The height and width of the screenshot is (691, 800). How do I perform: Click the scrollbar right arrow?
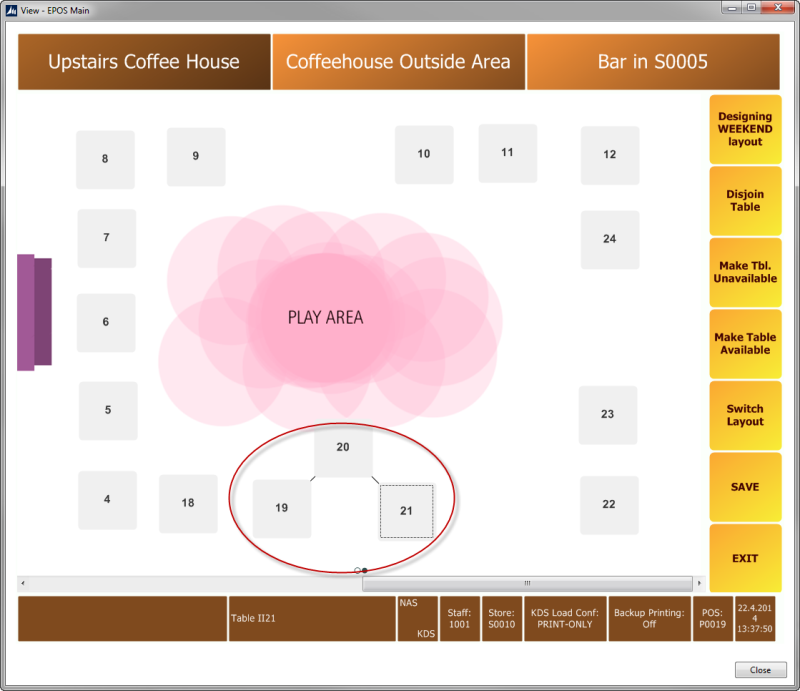tap(699, 583)
